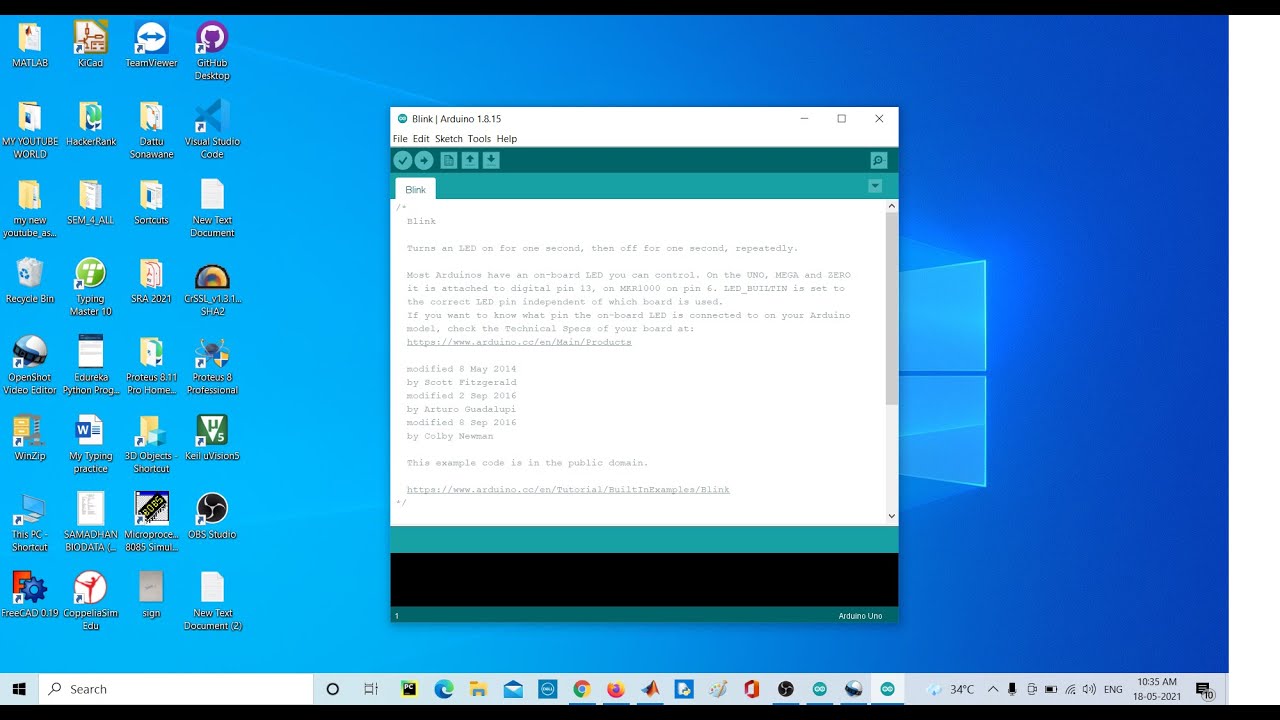This screenshot has width=1280, height=720.
Task: Select the SRA 2021 folder icon
Action: pos(151,281)
